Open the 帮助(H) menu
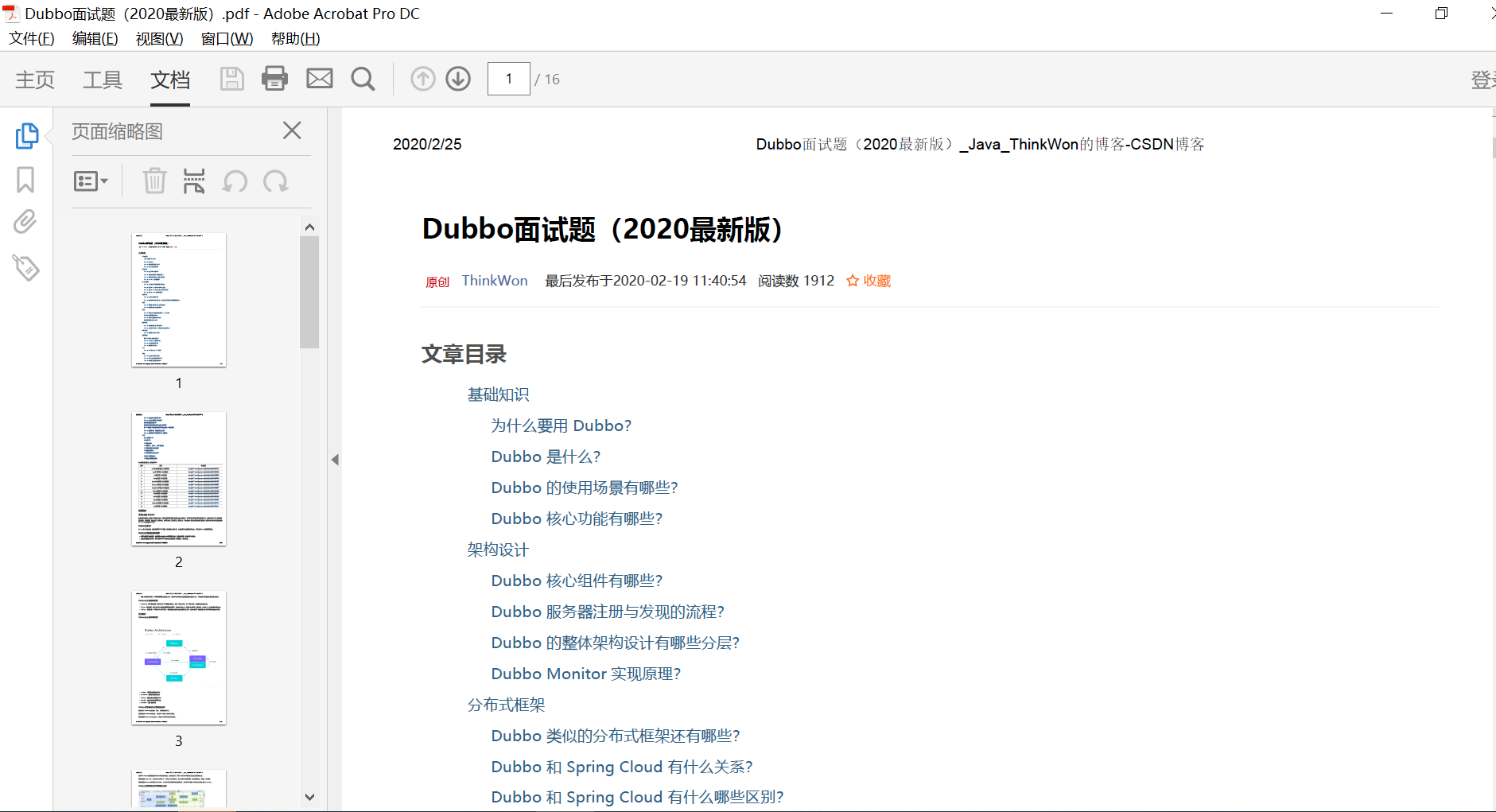This screenshot has height=812, width=1496. 295,38
